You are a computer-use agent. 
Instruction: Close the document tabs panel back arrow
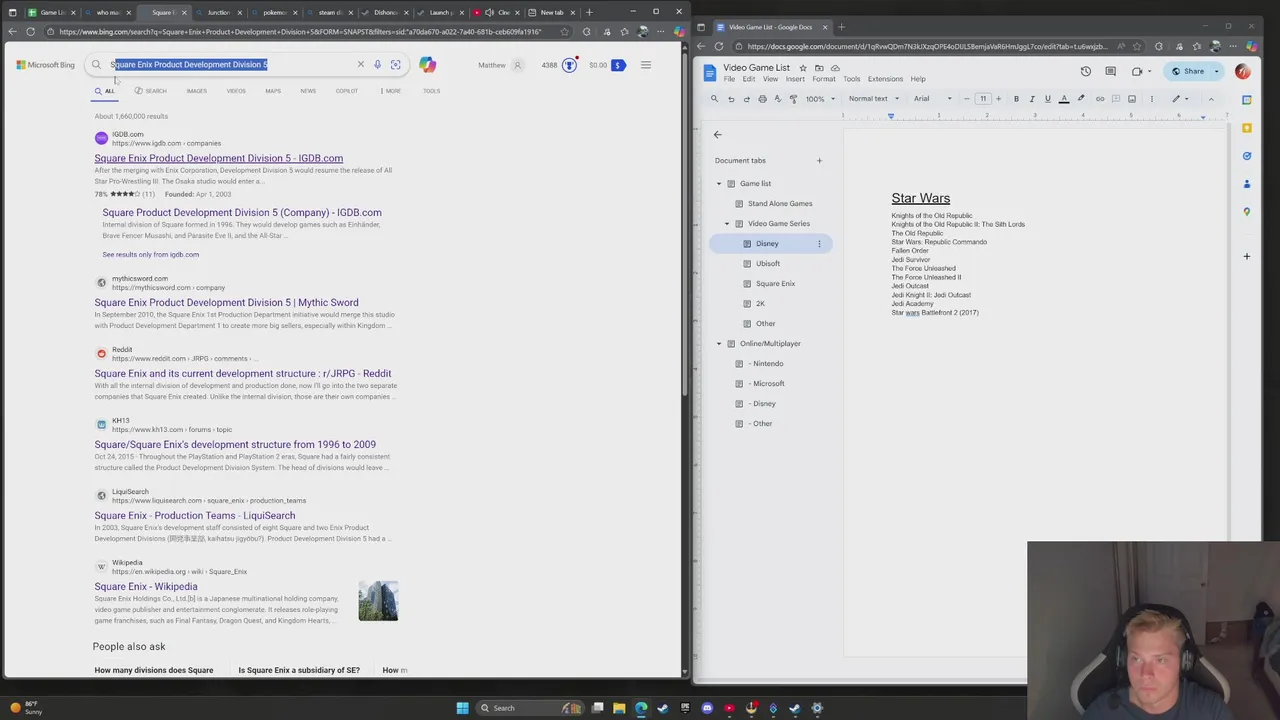[x=717, y=134]
